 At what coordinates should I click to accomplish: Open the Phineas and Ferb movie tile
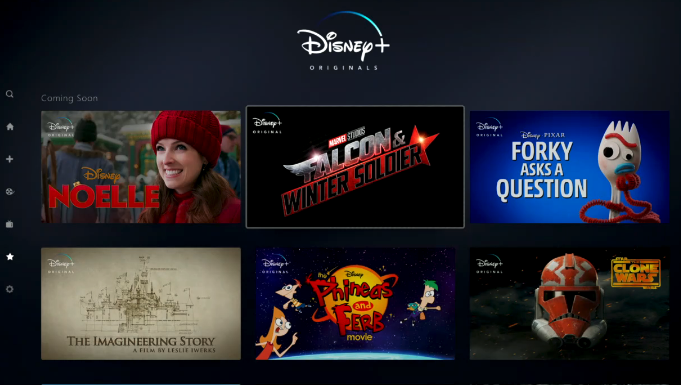point(355,304)
